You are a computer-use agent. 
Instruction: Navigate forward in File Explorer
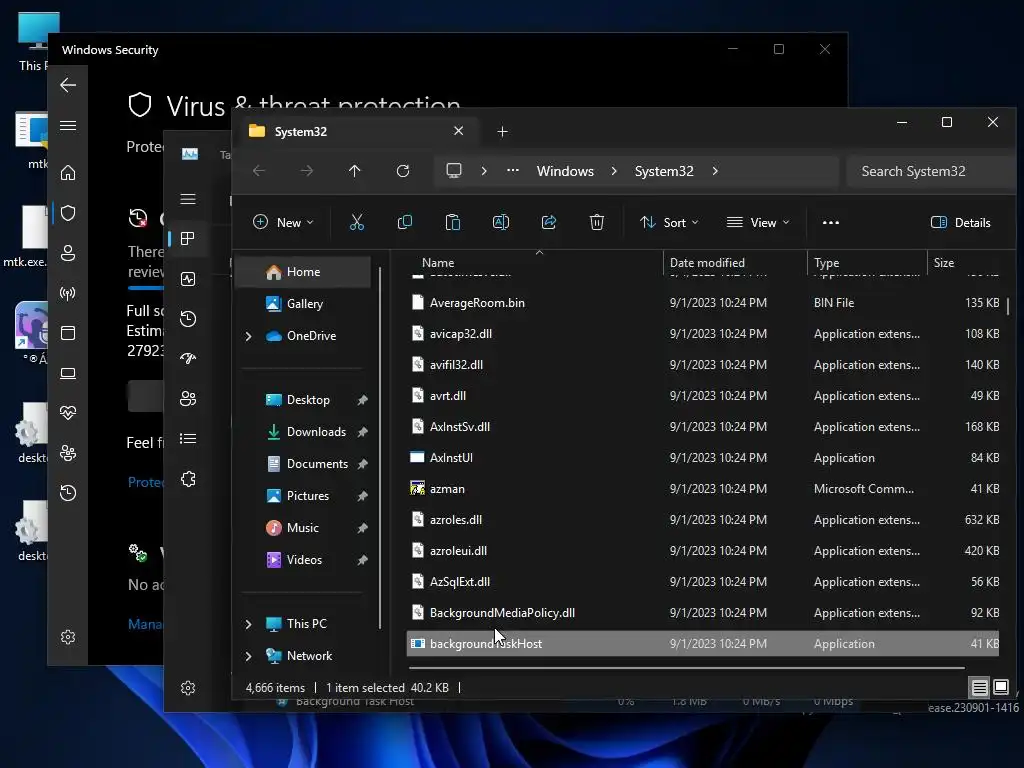click(307, 171)
